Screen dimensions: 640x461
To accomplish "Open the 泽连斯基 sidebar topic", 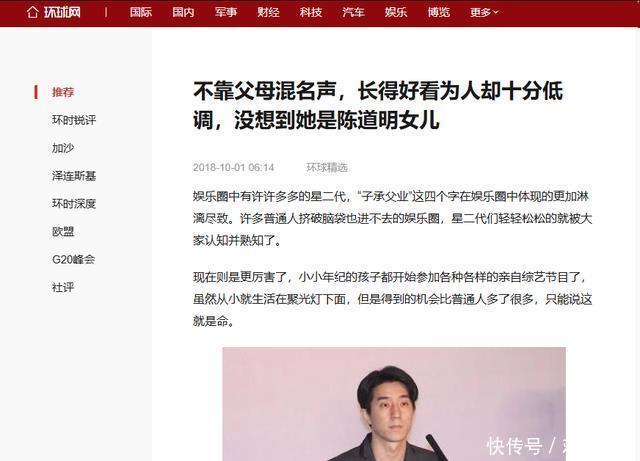I will 74,176.
